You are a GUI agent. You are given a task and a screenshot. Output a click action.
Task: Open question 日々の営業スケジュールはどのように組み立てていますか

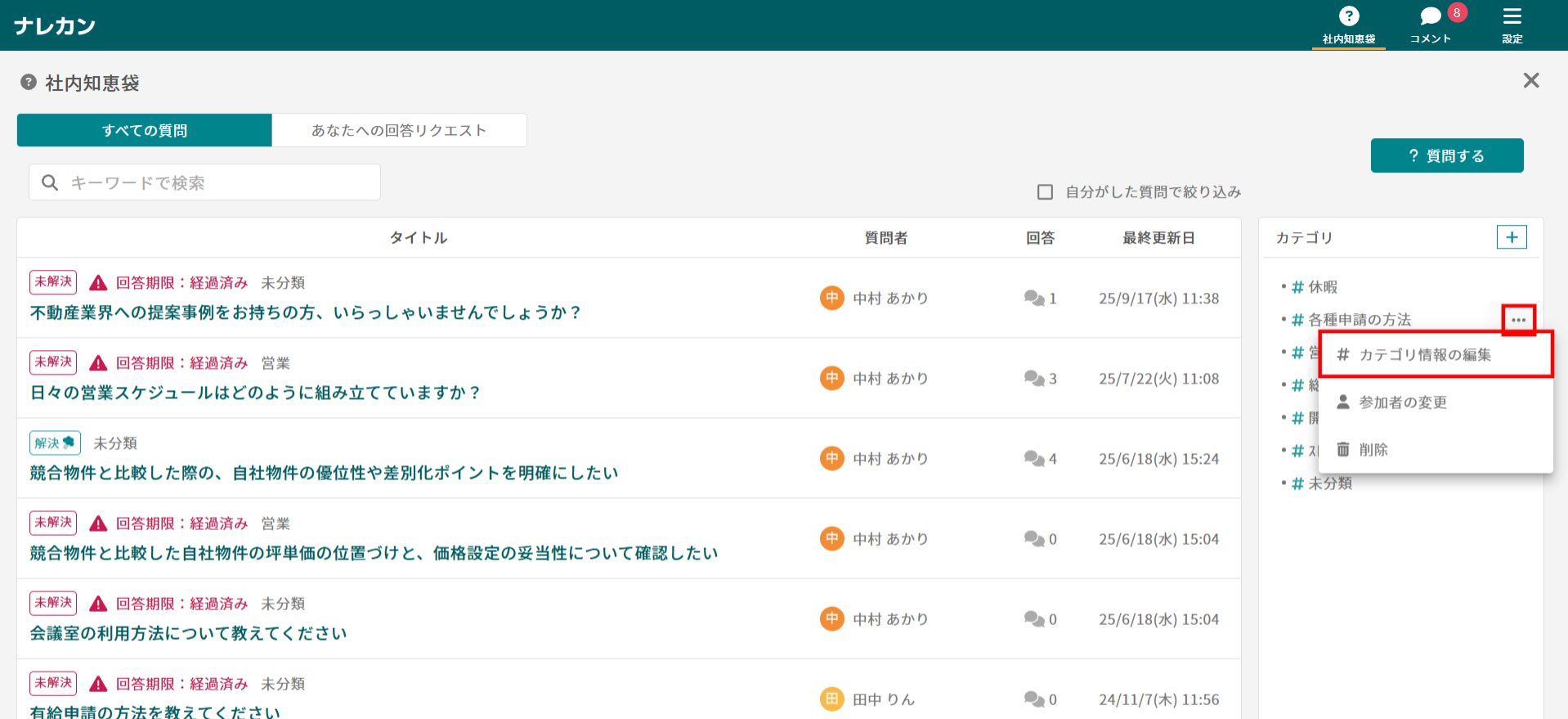255,393
